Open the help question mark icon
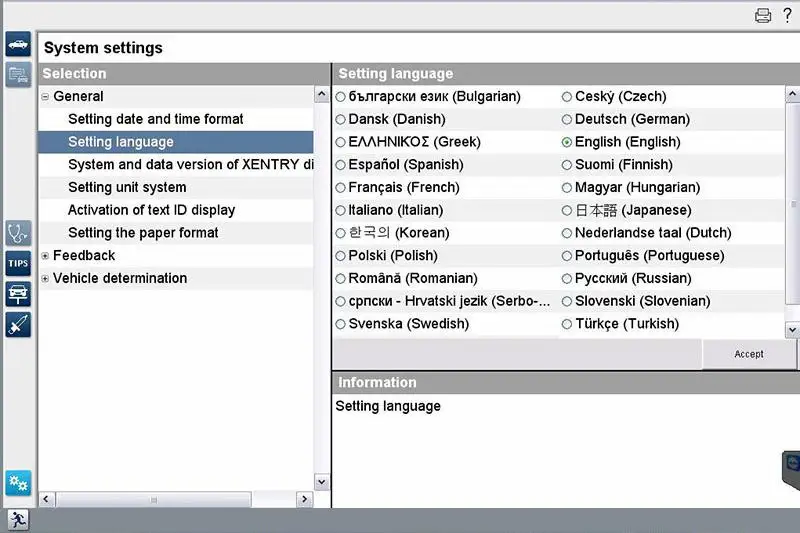The image size is (800, 533). tap(787, 15)
